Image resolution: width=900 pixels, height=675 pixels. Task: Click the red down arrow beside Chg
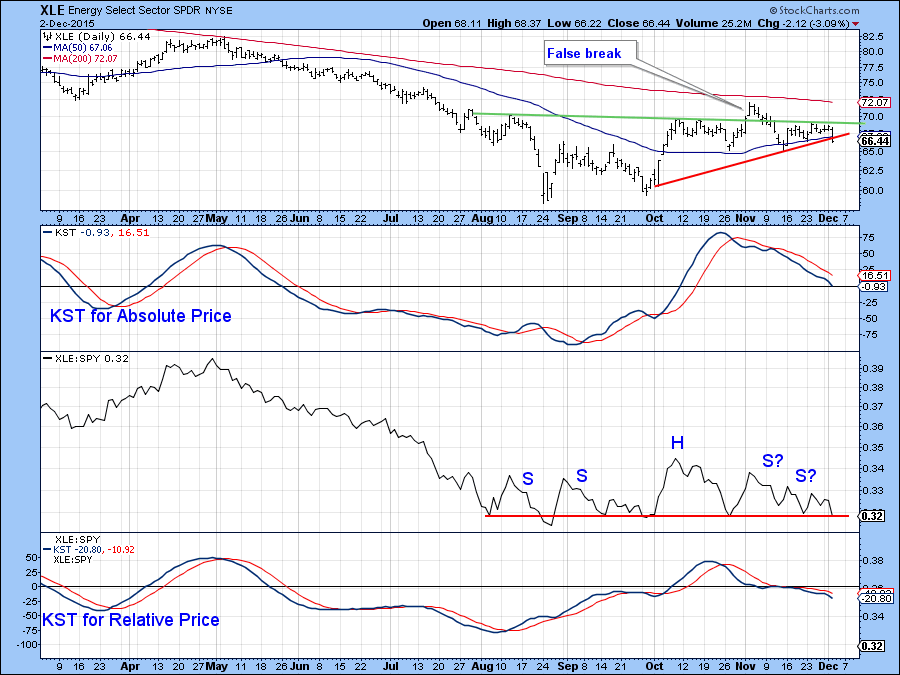coord(856,24)
